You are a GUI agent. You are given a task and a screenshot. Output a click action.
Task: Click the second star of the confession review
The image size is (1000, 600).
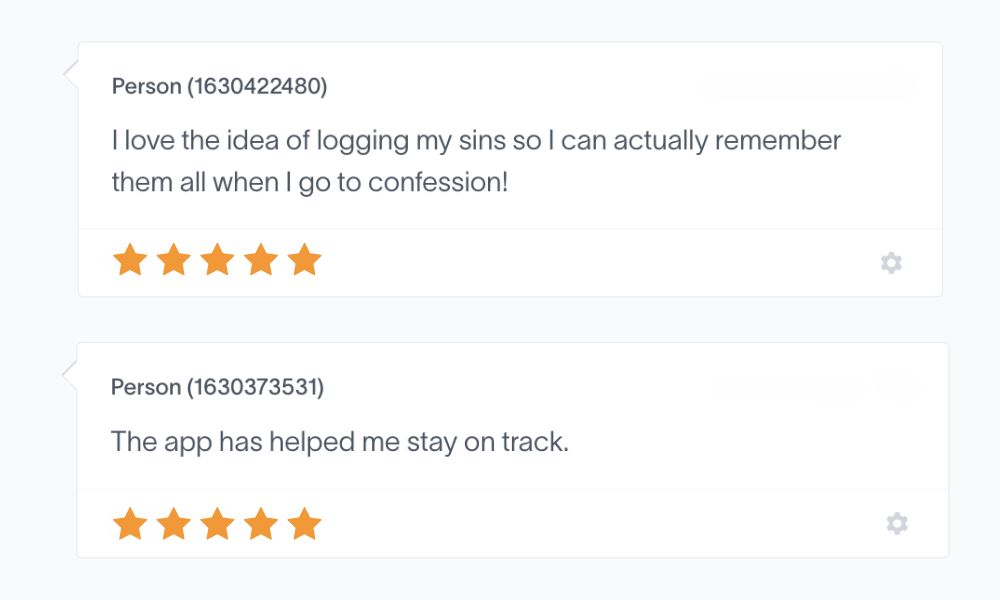[x=173, y=259]
